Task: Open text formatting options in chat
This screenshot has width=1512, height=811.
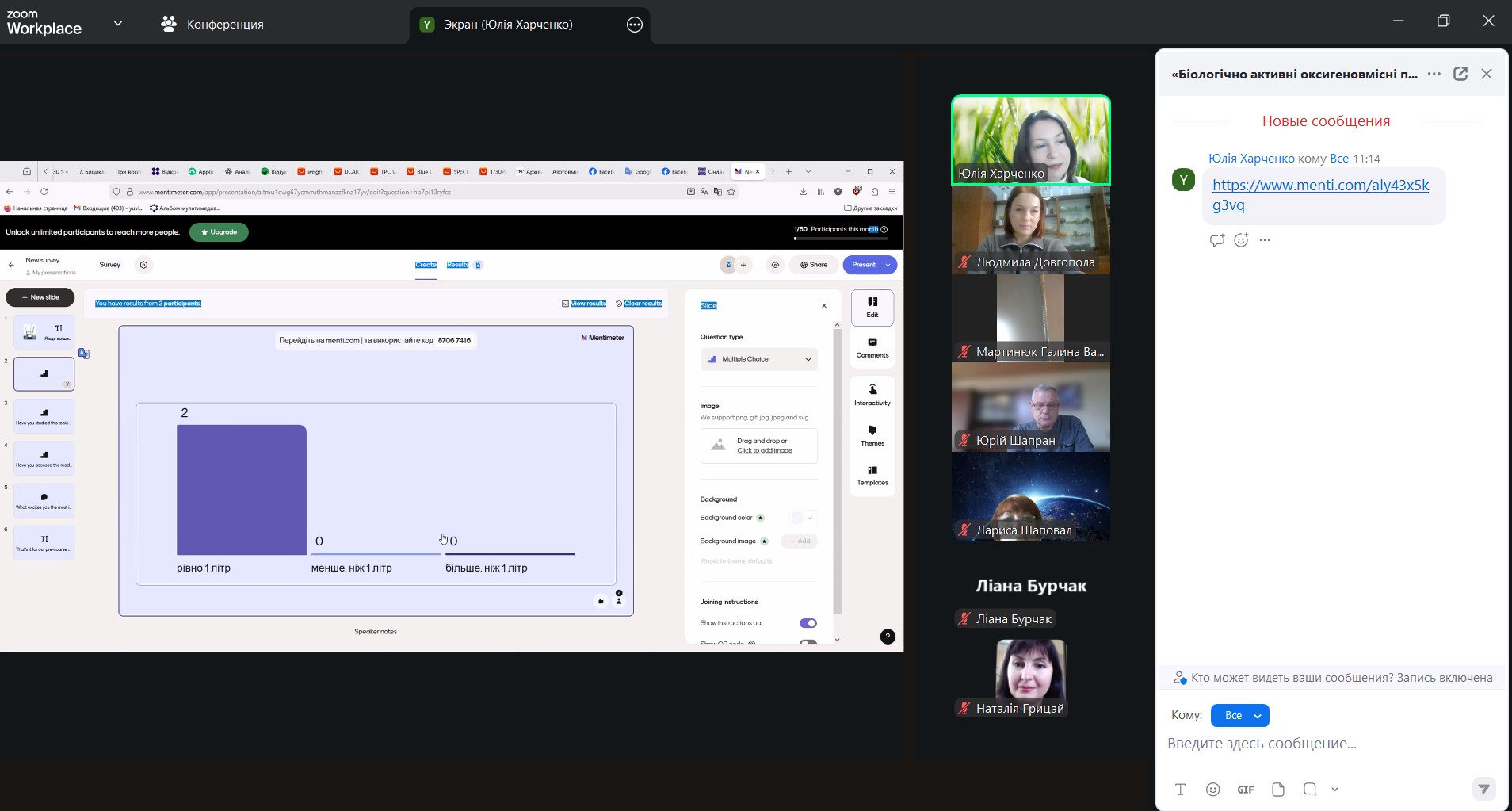Action: pos(1180,789)
